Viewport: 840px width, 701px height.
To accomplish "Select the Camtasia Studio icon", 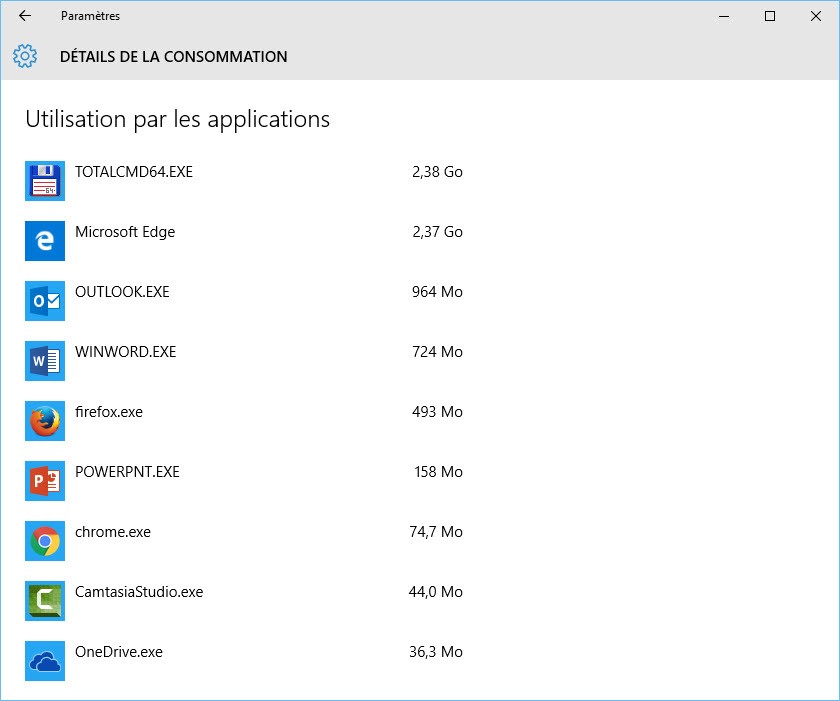I will pyautogui.click(x=44, y=601).
